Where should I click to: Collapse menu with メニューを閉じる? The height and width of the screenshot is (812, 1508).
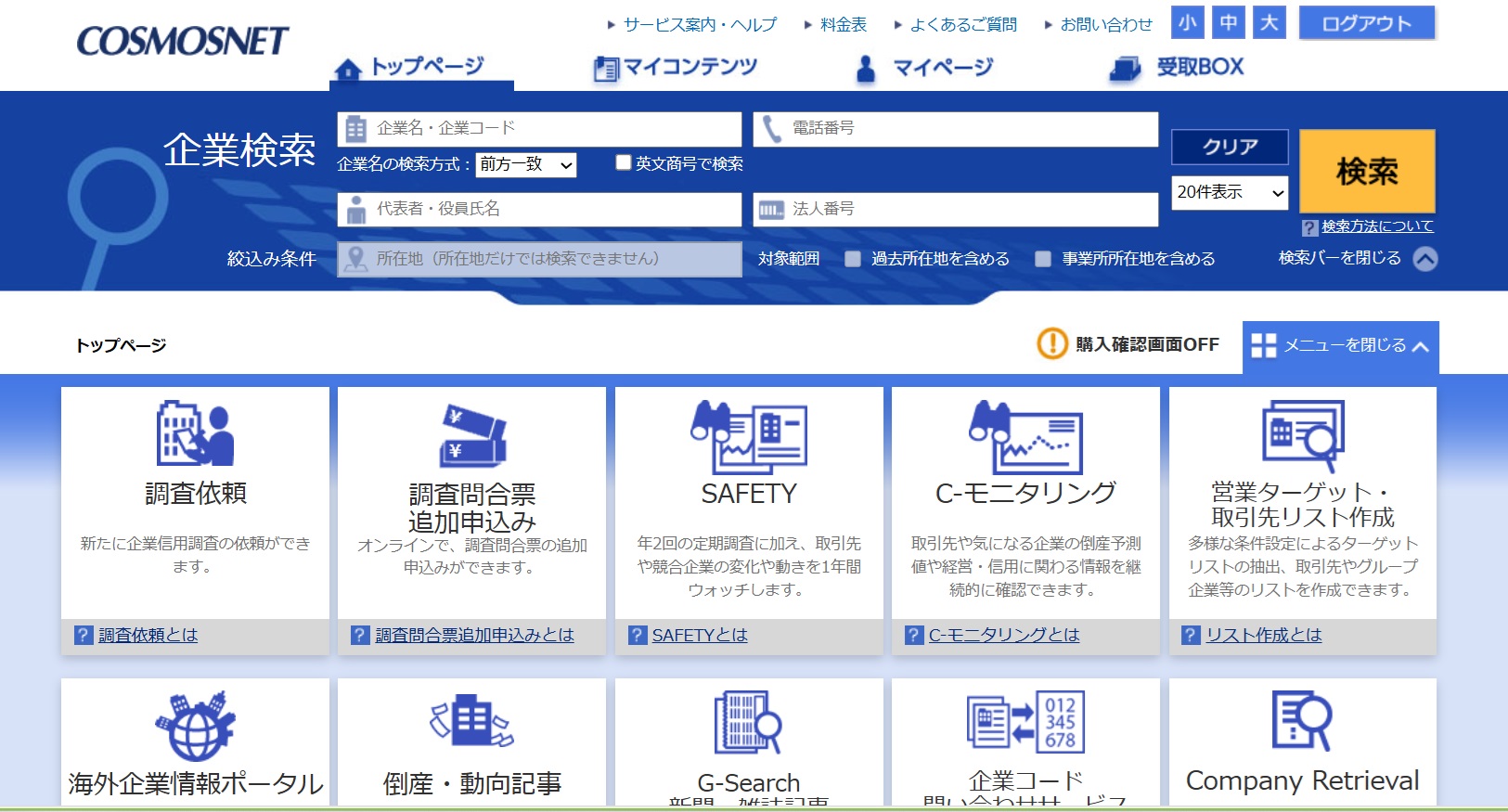pyautogui.click(x=1341, y=346)
